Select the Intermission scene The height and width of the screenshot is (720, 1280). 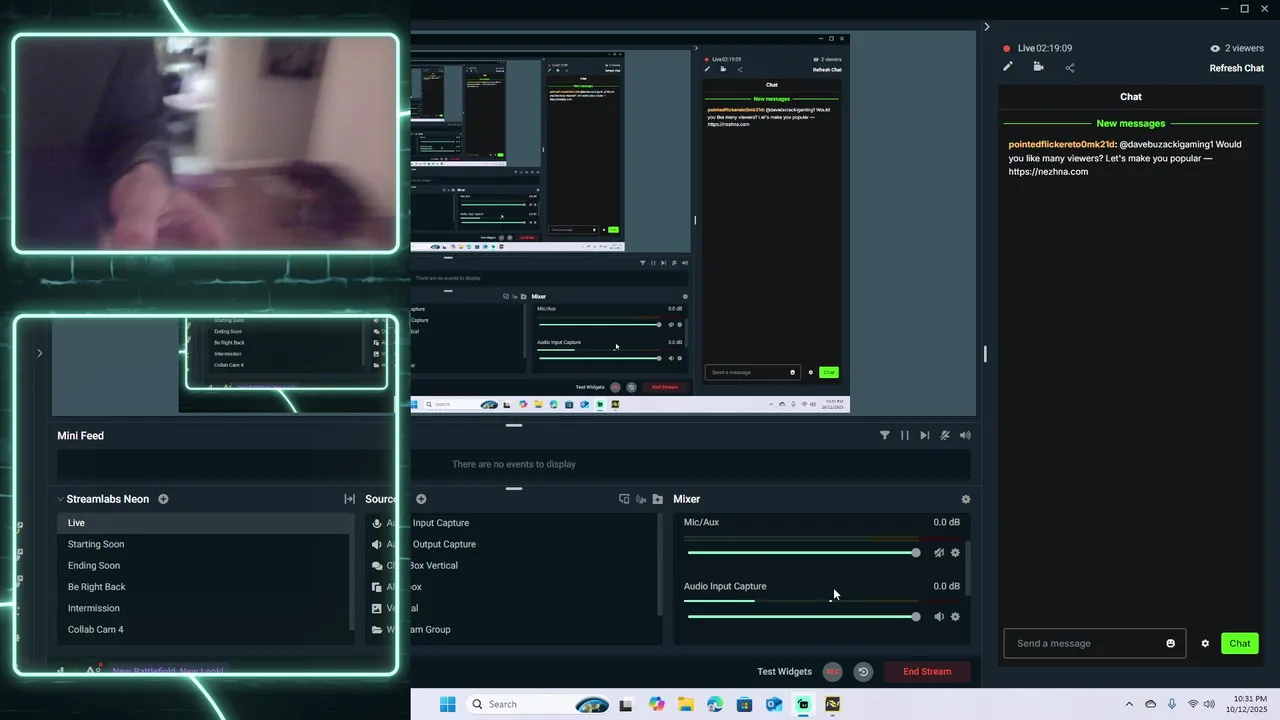[x=204, y=608]
